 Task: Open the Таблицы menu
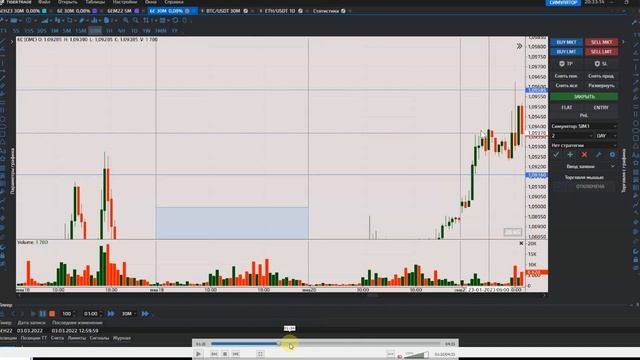[95, 2]
